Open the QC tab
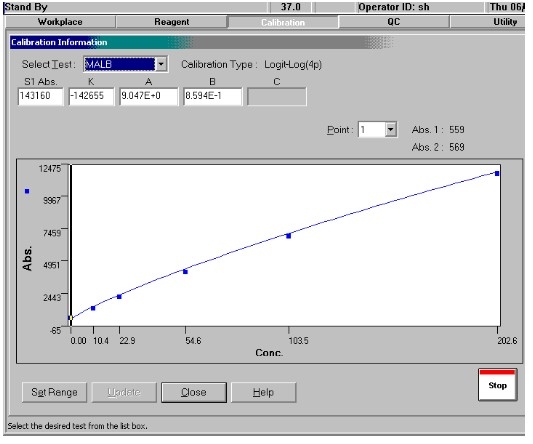 394,22
